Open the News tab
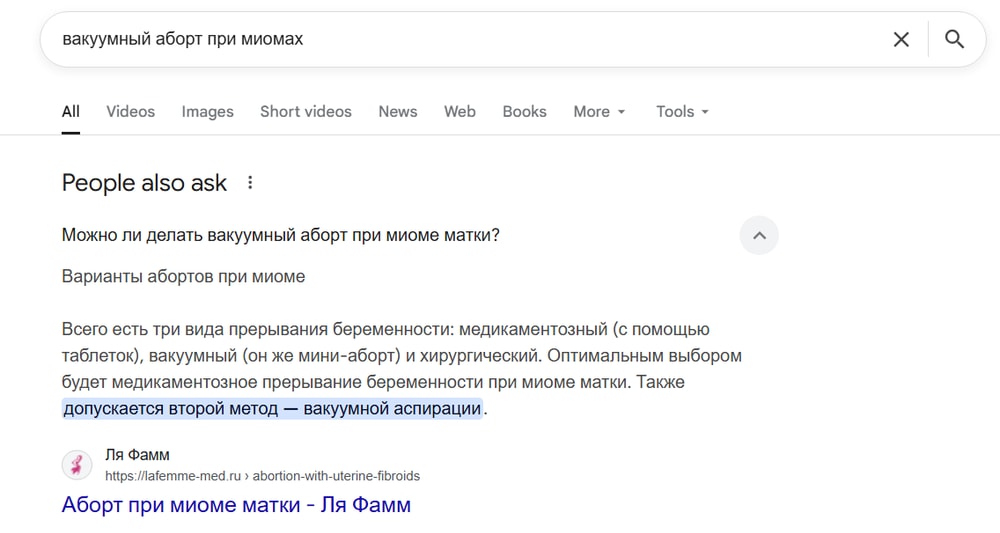 click(398, 112)
